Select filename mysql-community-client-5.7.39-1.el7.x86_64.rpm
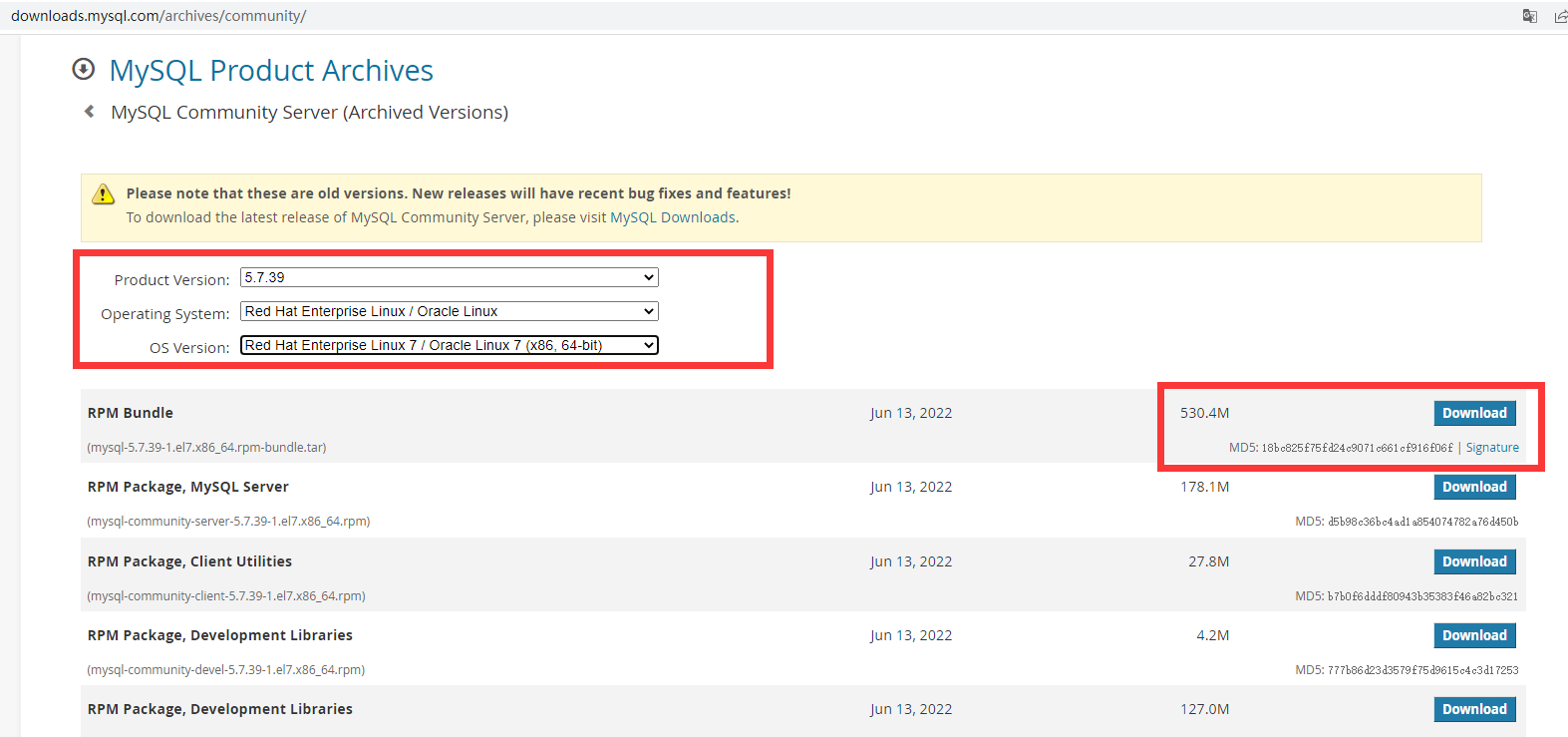 coord(226,596)
